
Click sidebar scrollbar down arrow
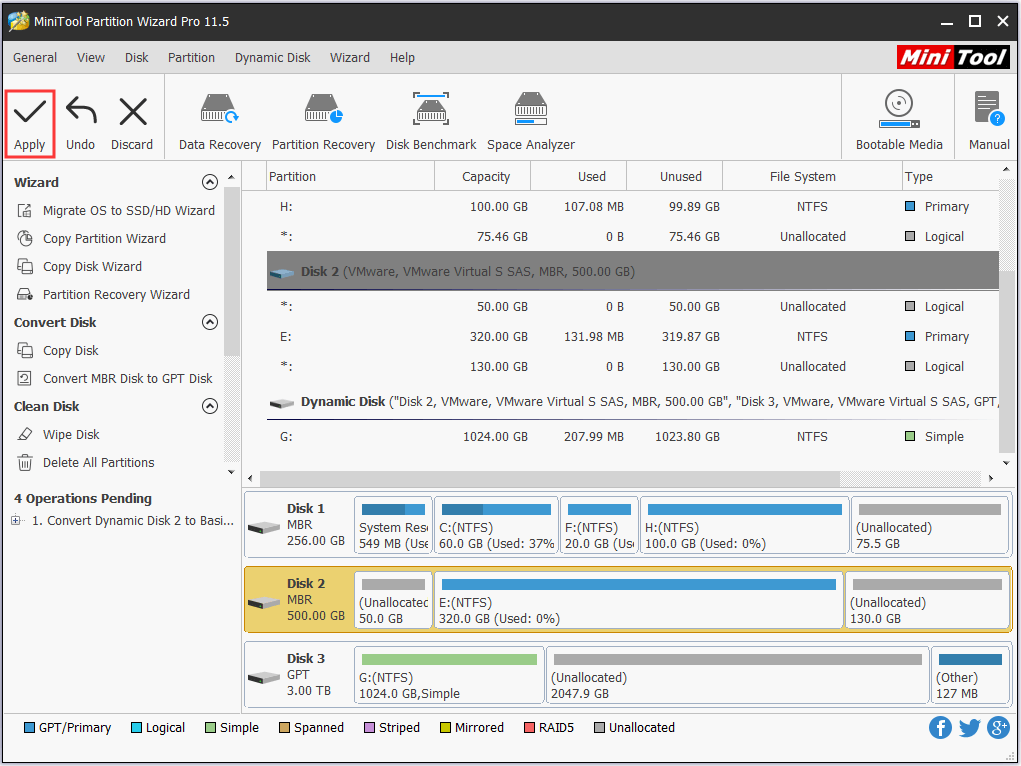coord(231,472)
